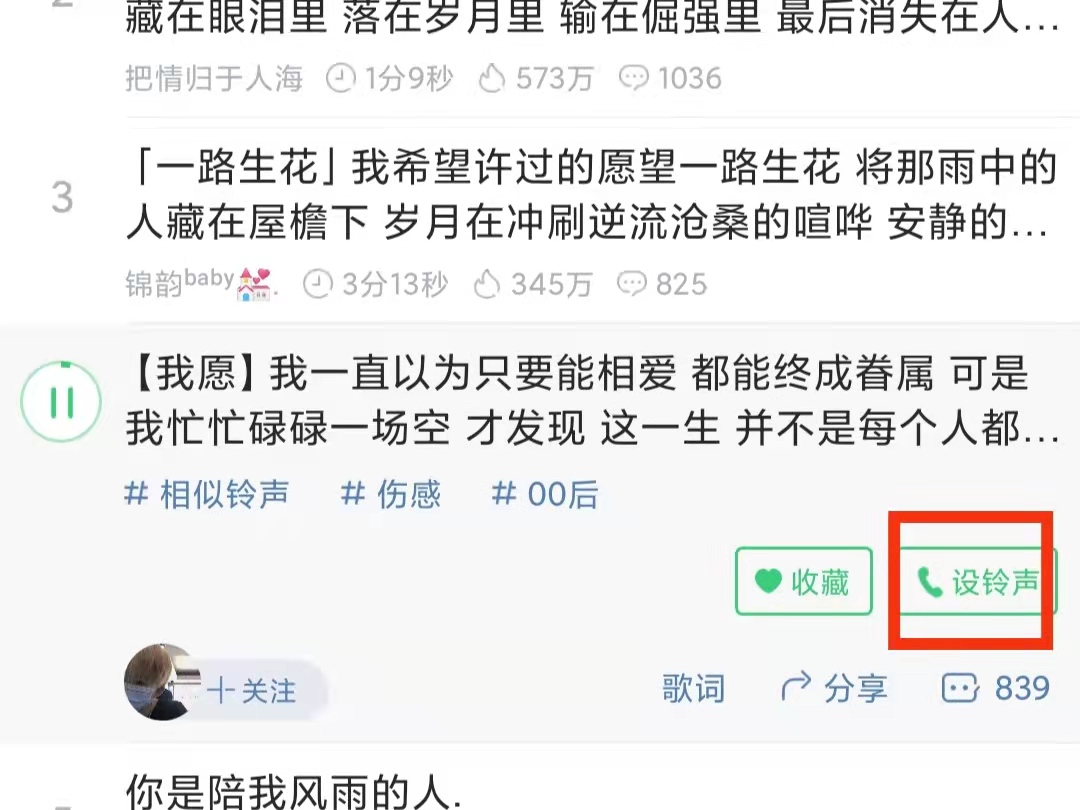This screenshot has width=1080, height=810.
Task: Open 歌词 lyrics view
Action: [694, 688]
